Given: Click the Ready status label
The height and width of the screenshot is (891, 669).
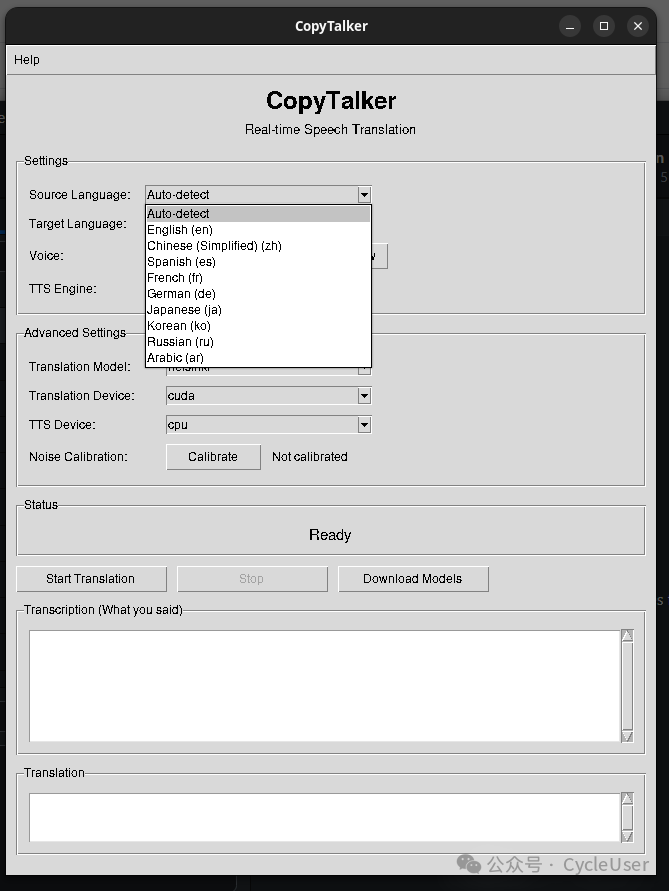Looking at the screenshot, I should pos(330,535).
